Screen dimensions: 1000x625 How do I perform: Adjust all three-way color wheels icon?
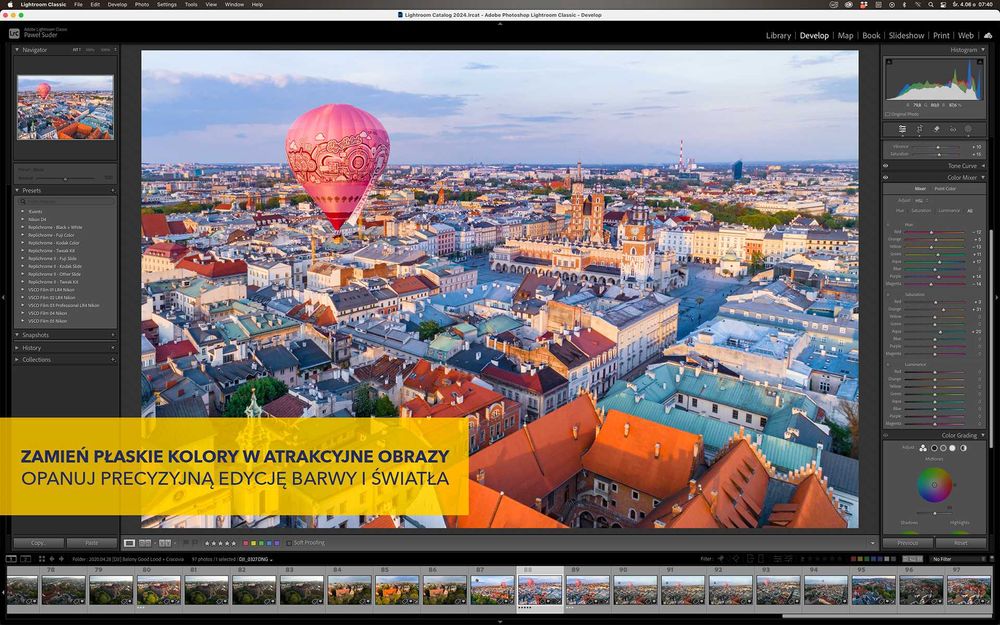(x=923, y=448)
